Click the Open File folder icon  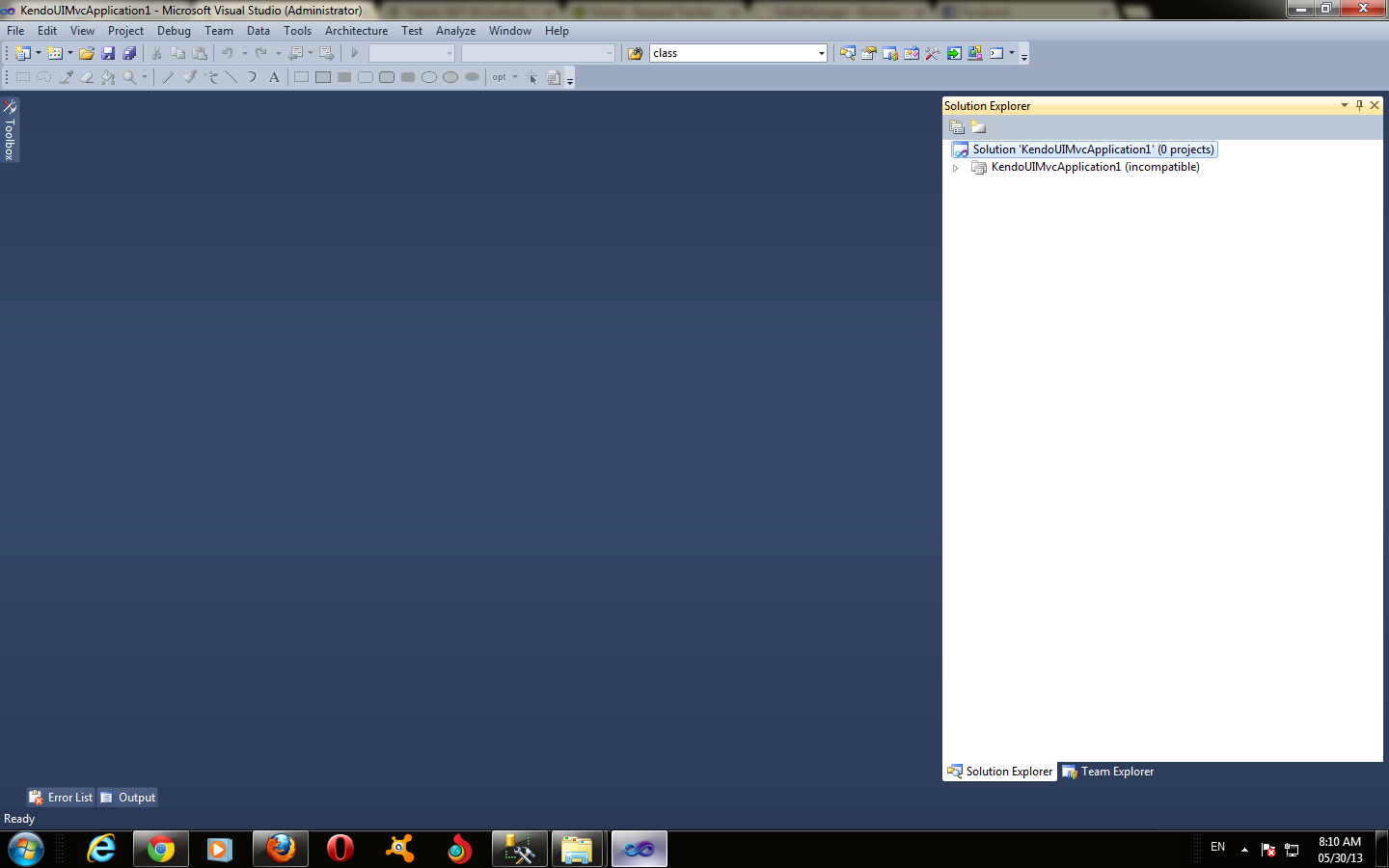[87, 53]
